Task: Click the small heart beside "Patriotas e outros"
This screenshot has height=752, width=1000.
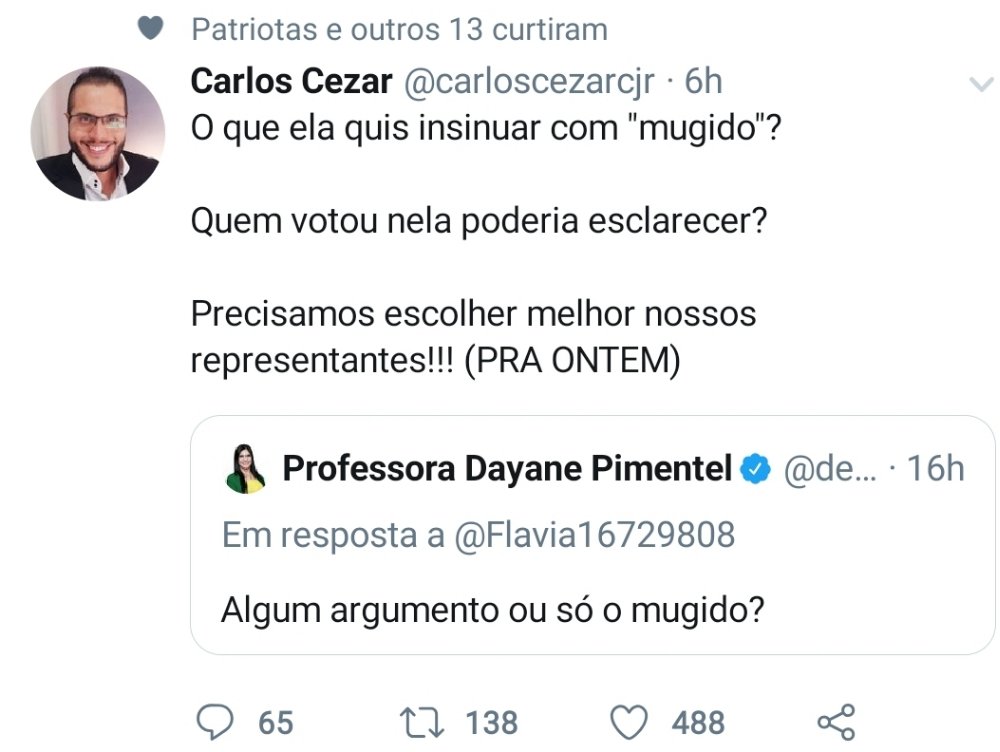Action: coord(150,29)
